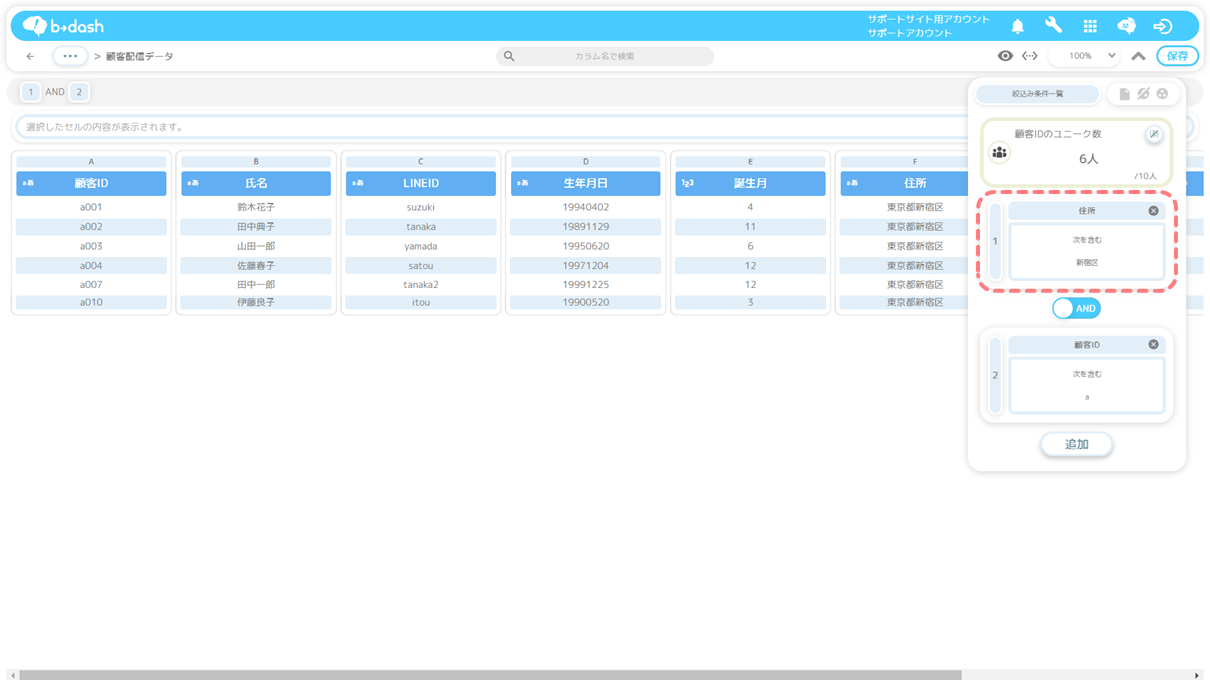The image size is (1210, 680).
Task: Remove the 顧客ID filter condition
Action: (1153, 344)
